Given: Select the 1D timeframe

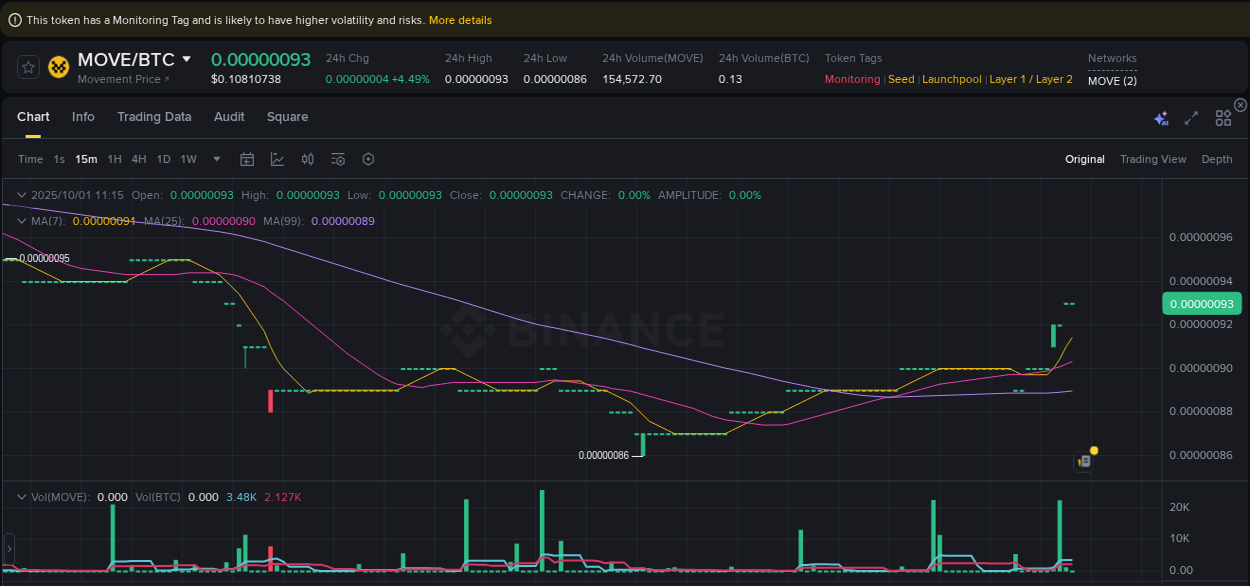Looking at the screenshot, I should point(163,159).
